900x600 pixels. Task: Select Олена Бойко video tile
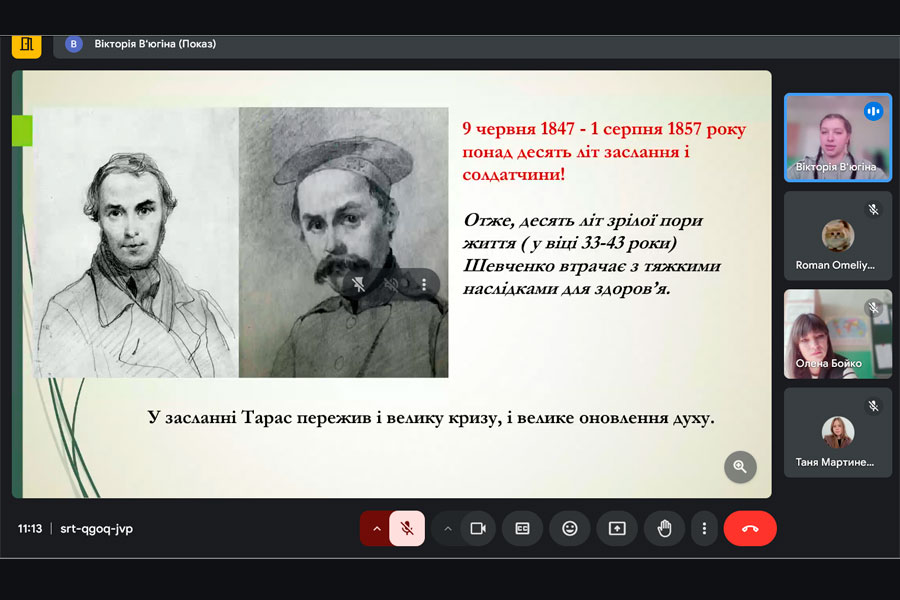click(838, 334)
